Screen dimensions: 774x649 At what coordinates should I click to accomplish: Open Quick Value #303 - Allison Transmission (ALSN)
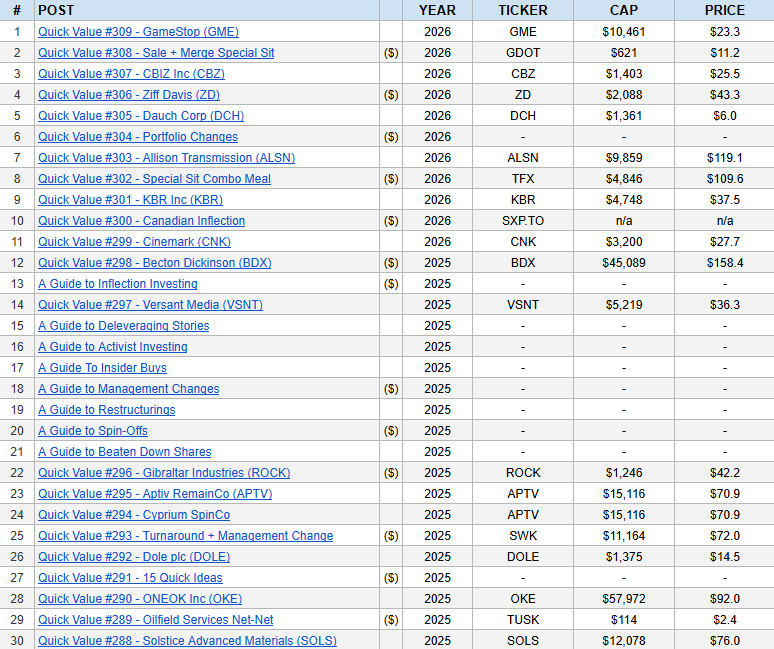tap(166, 157)
